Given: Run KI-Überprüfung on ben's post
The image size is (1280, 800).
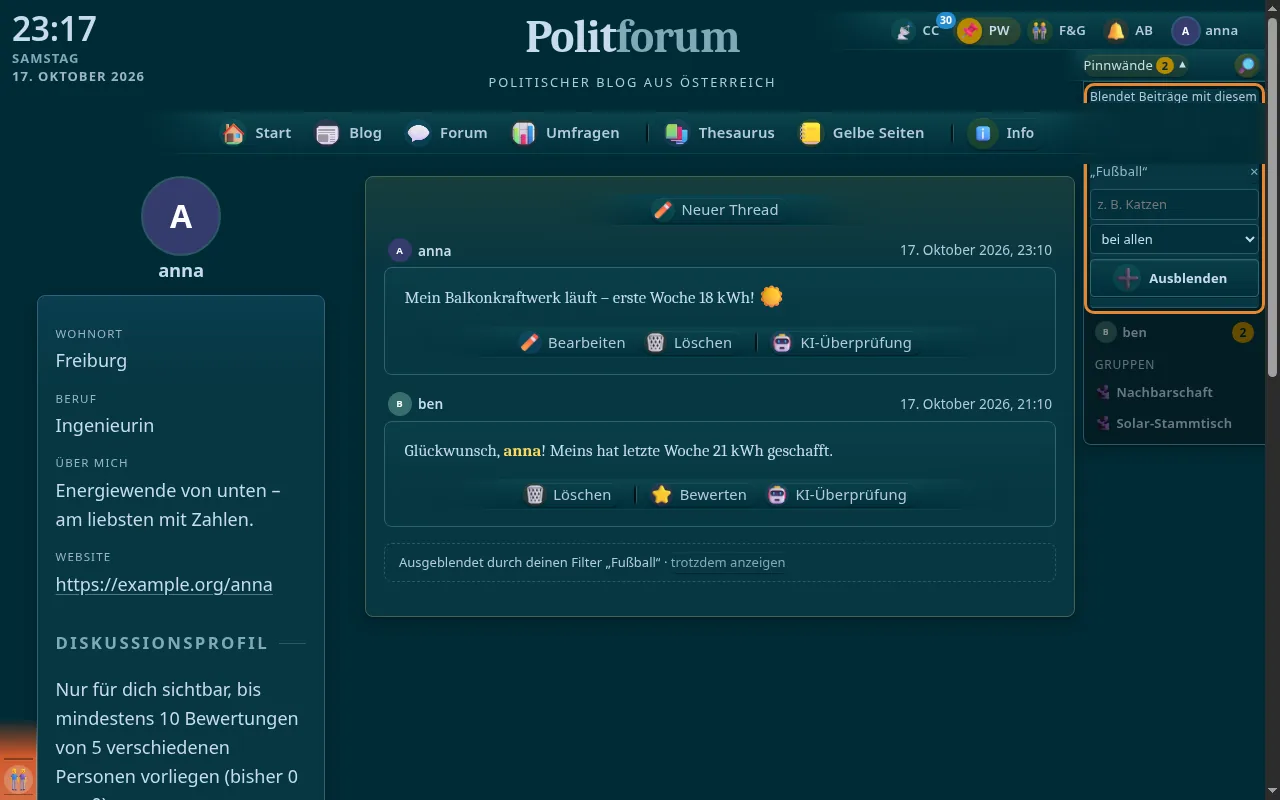Looking at the screenshot, I should click(837, 495).
